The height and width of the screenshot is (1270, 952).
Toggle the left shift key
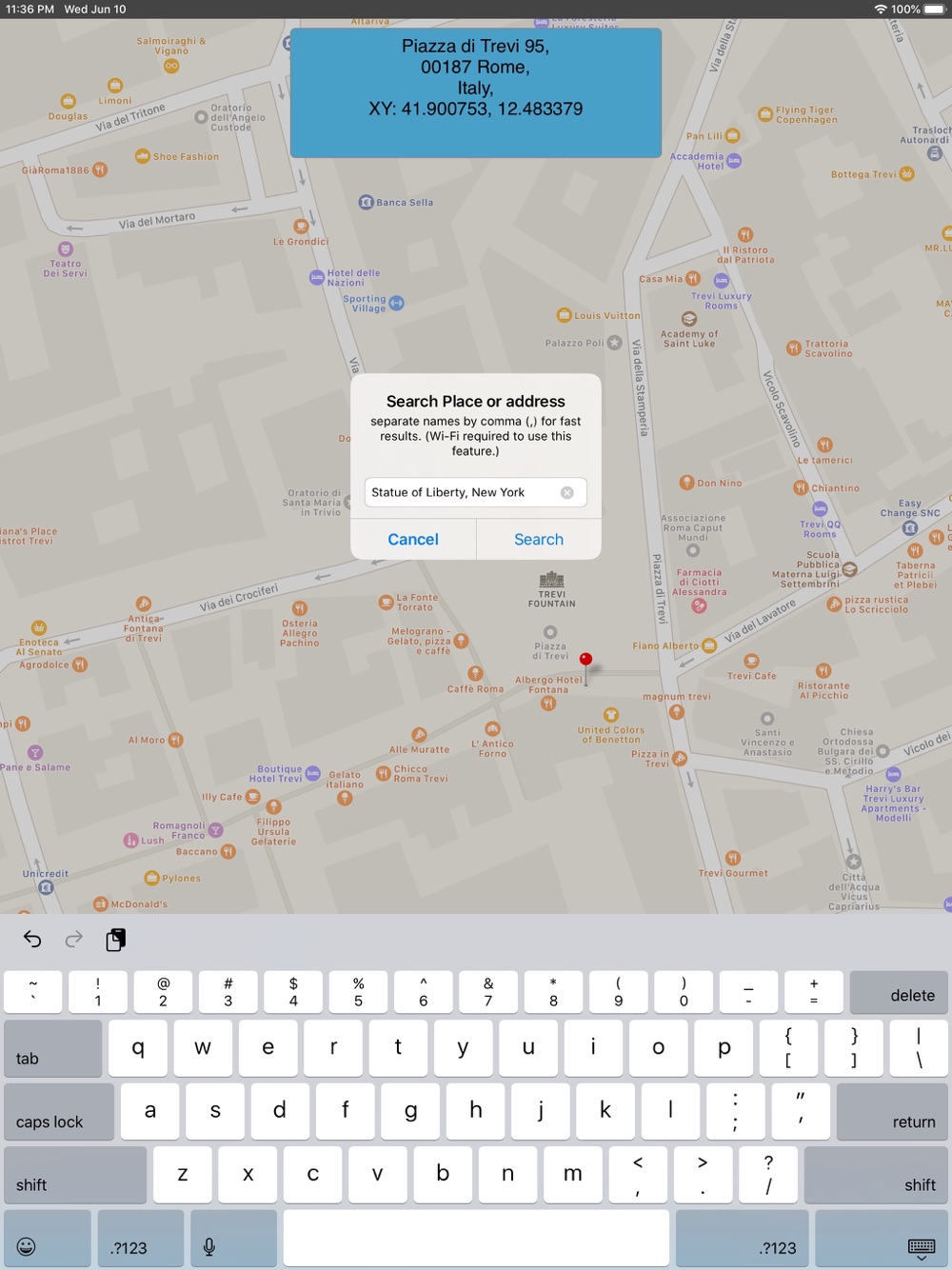[x=75, y=1175]
